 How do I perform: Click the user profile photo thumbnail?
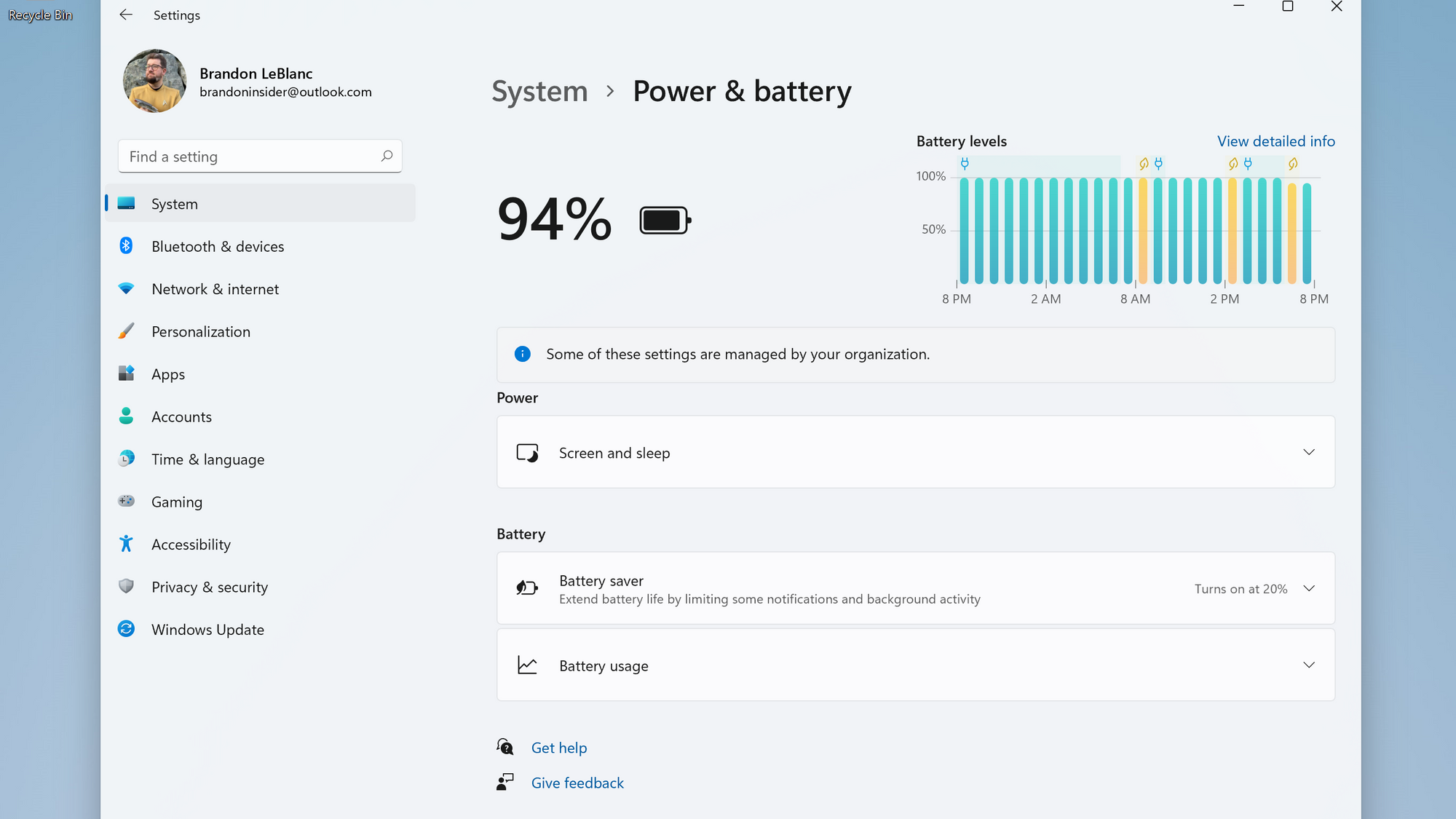[x=154, y=80]
